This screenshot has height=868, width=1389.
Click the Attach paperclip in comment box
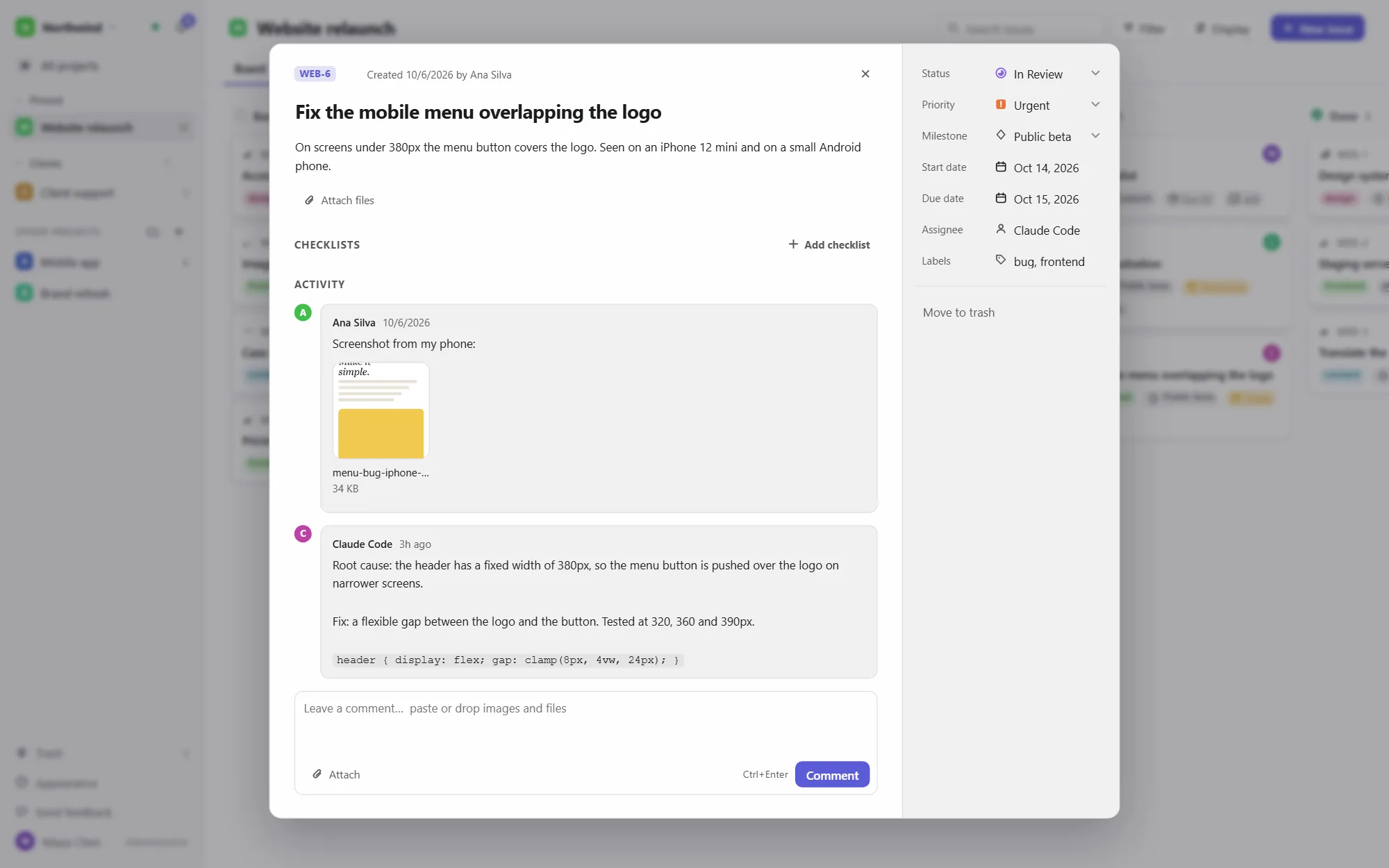[317, 774]
